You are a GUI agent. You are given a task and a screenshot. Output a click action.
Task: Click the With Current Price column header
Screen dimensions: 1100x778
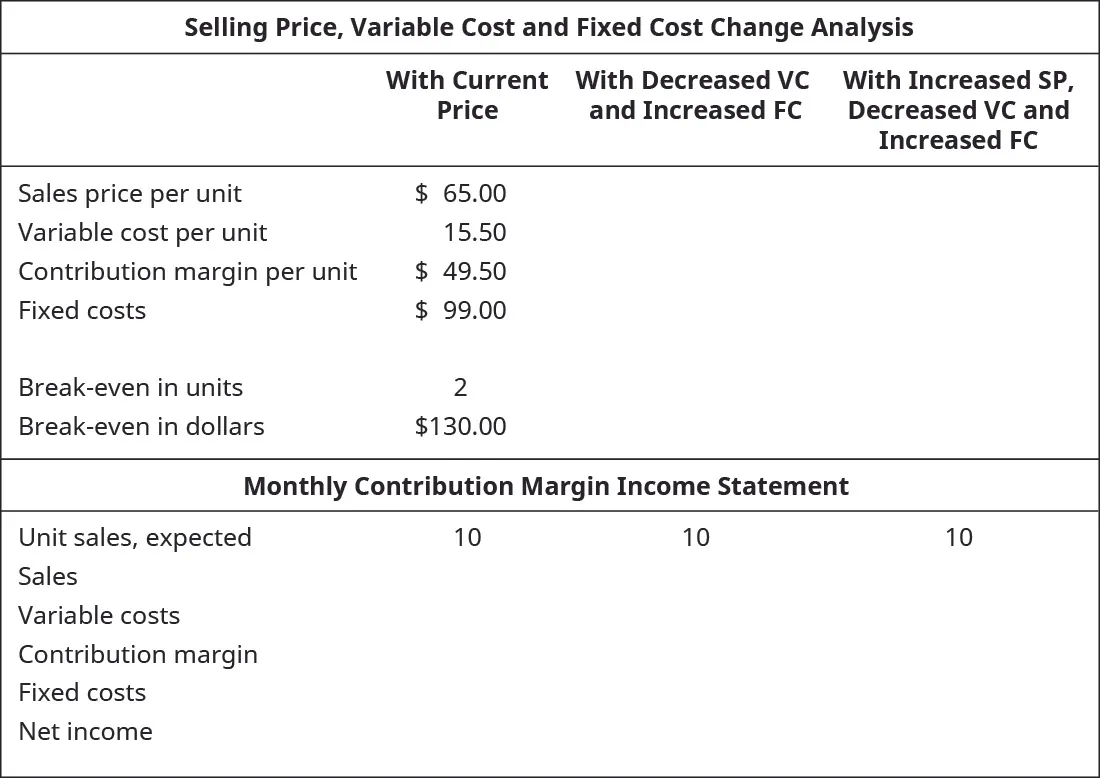click(x=467, y=95)
